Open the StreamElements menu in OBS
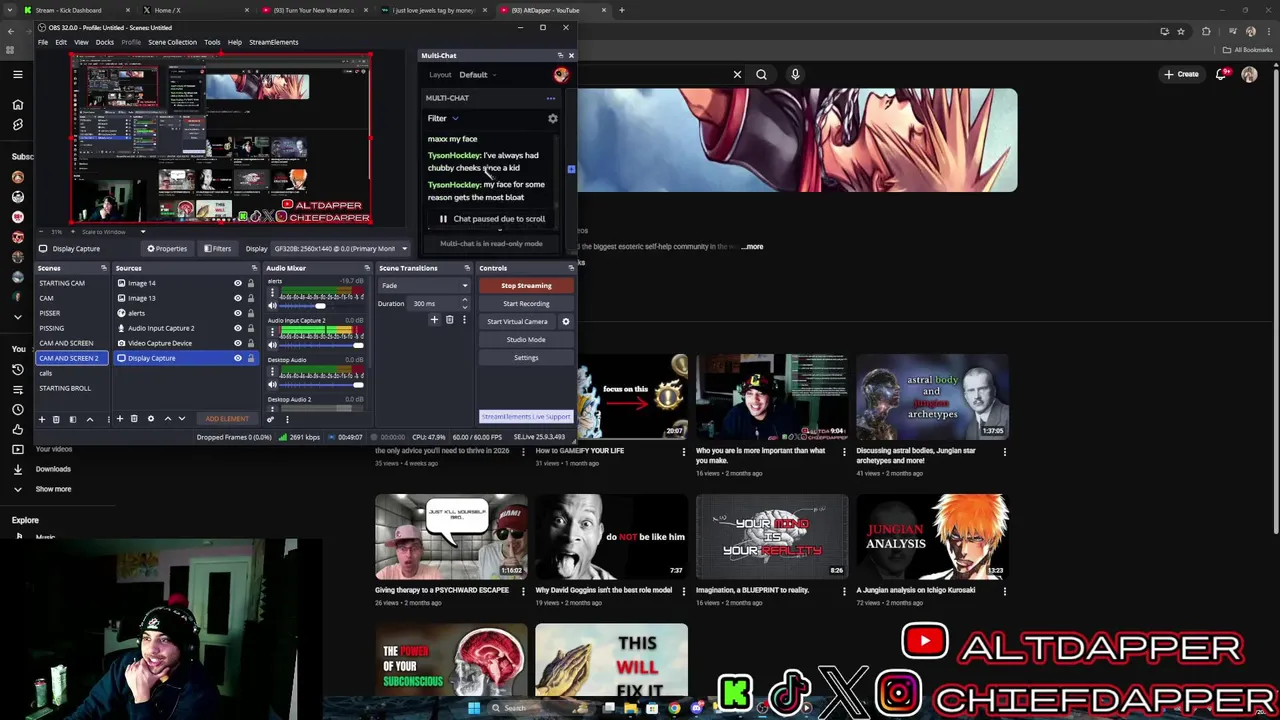1280x720 pixels. coord(274,42)
